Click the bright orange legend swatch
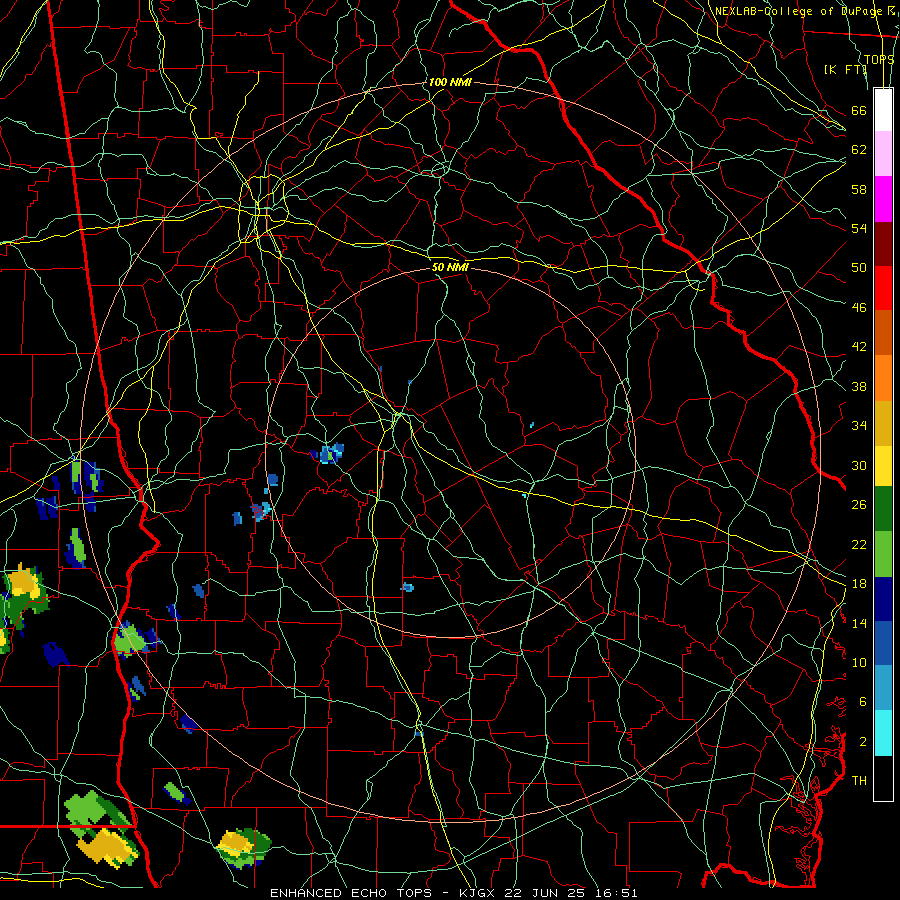Image resolution: width=900 pixels, height=900 pixels. (883, 378)
